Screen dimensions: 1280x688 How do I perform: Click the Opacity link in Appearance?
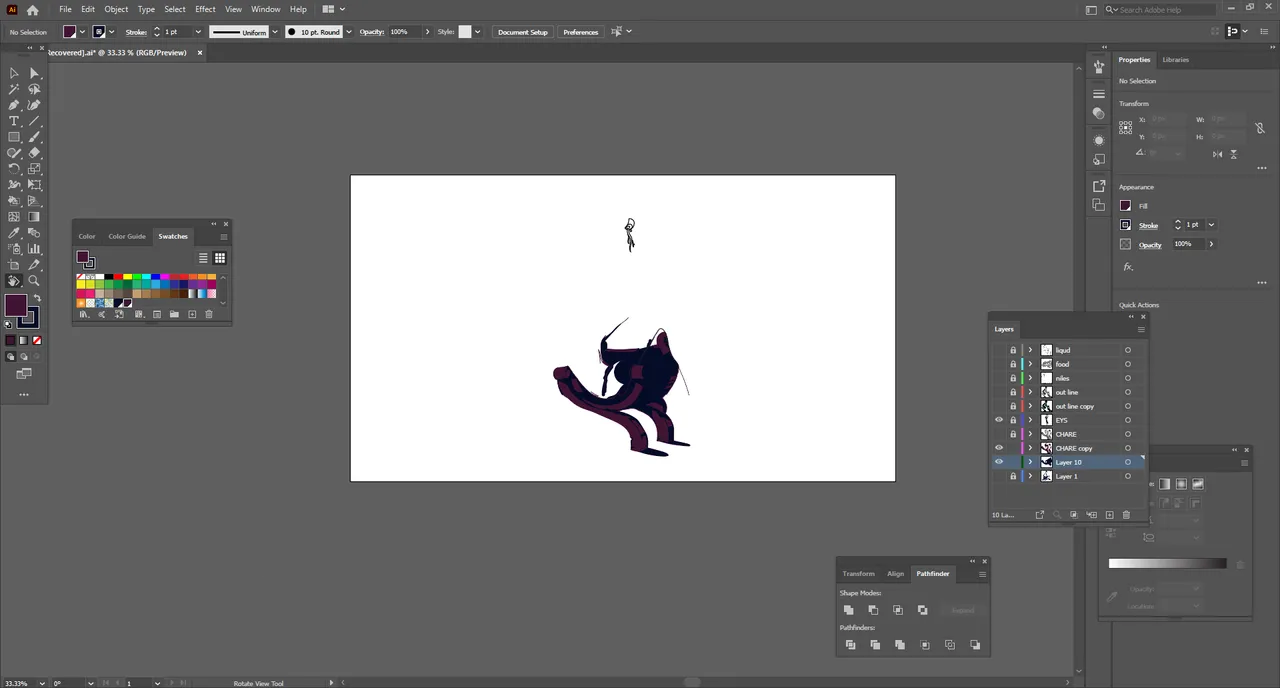click(x=1150, y=245)
